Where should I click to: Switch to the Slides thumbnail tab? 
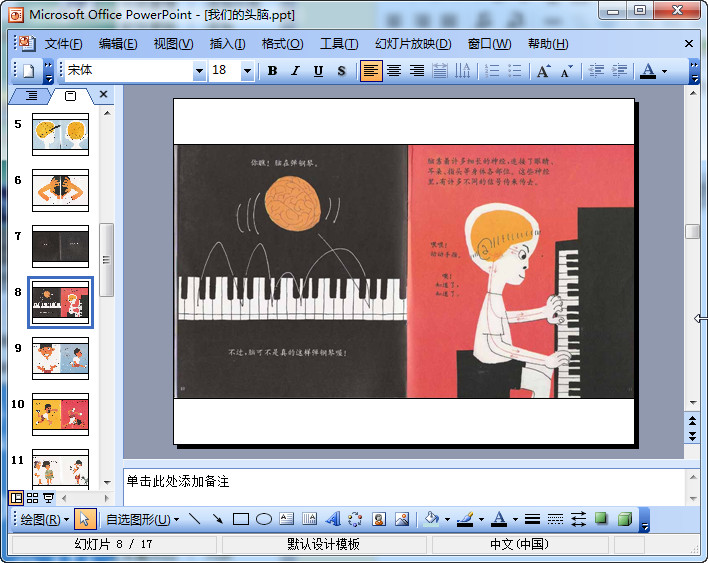[70, 95]
